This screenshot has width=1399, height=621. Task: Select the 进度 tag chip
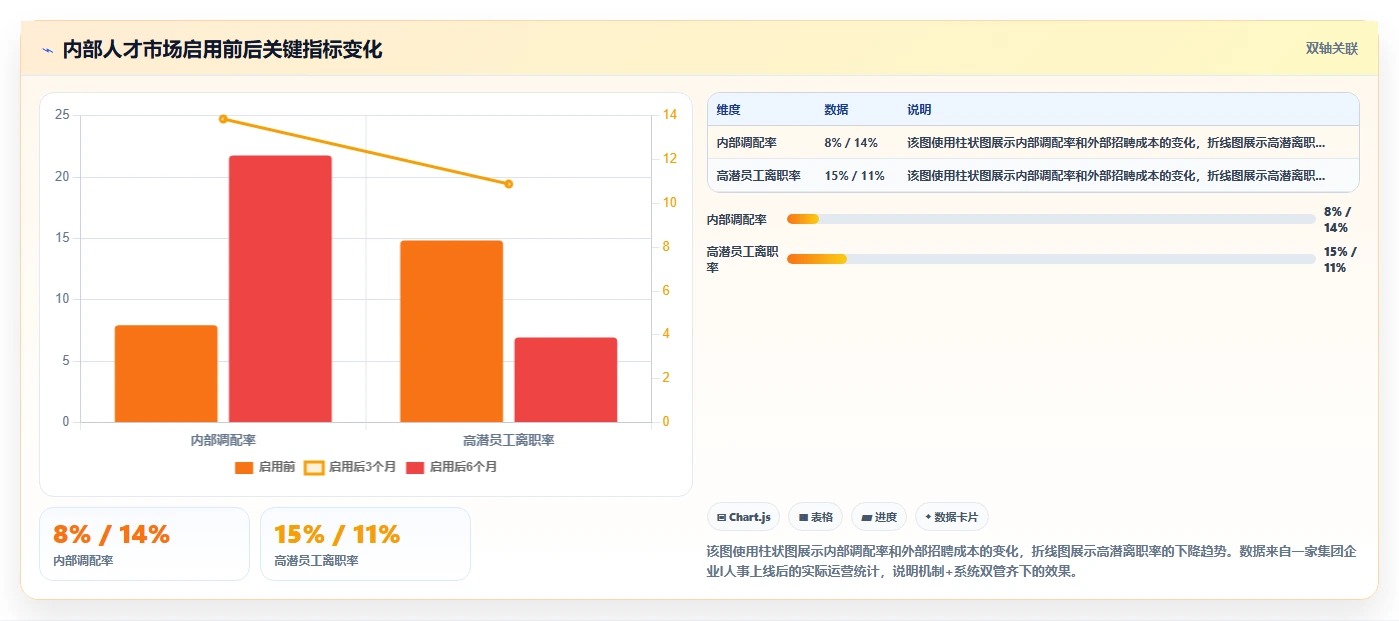coord(879,517)
